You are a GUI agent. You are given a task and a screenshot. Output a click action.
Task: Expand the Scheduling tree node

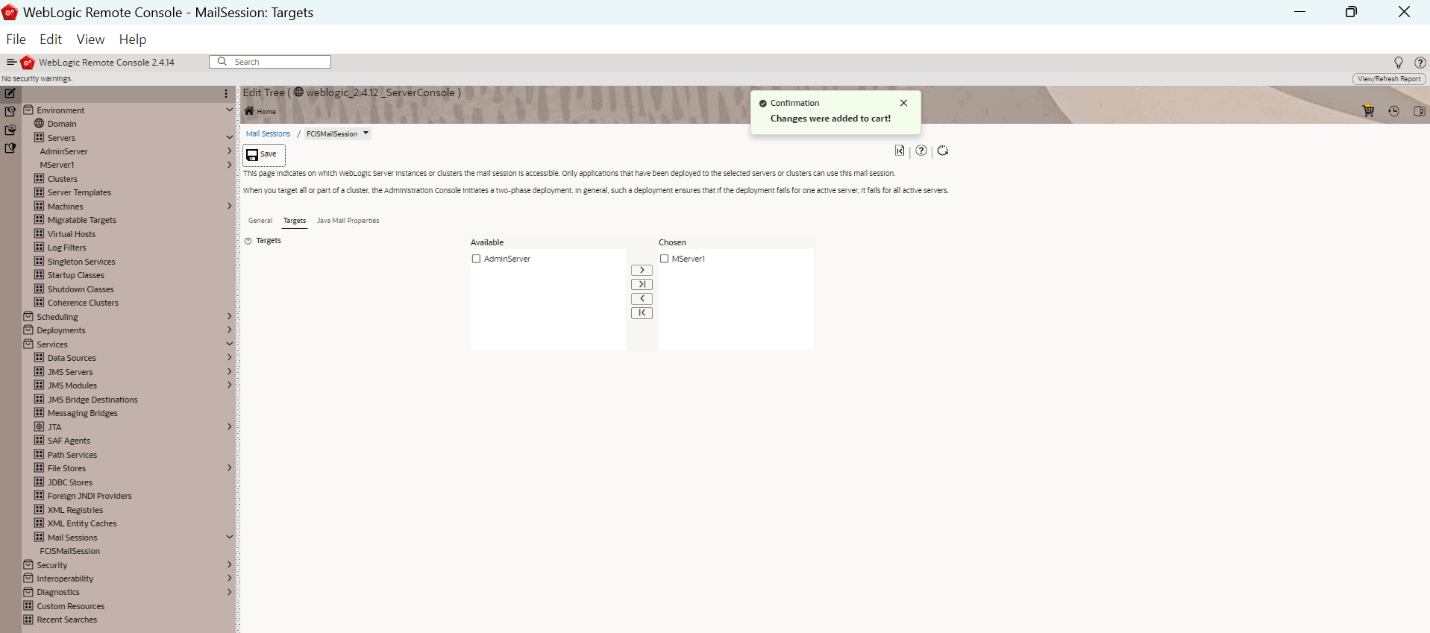click(229, 317)
